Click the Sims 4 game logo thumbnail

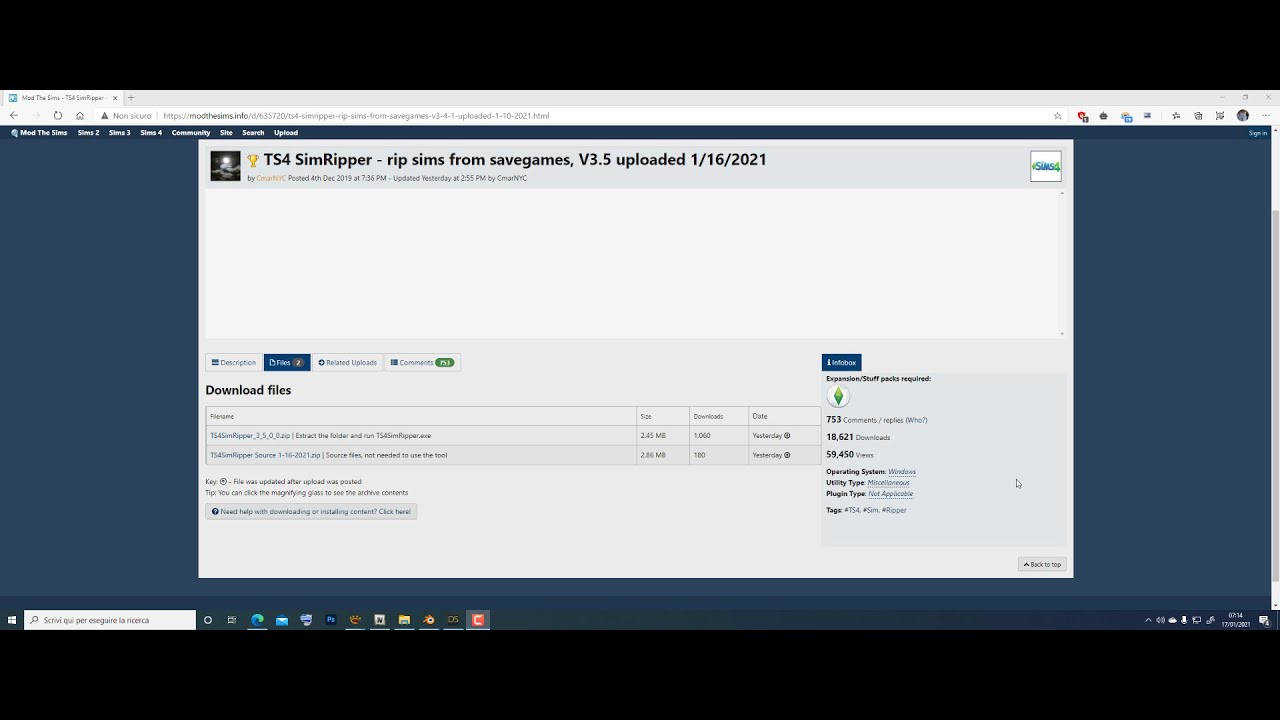pos(1046,166)
